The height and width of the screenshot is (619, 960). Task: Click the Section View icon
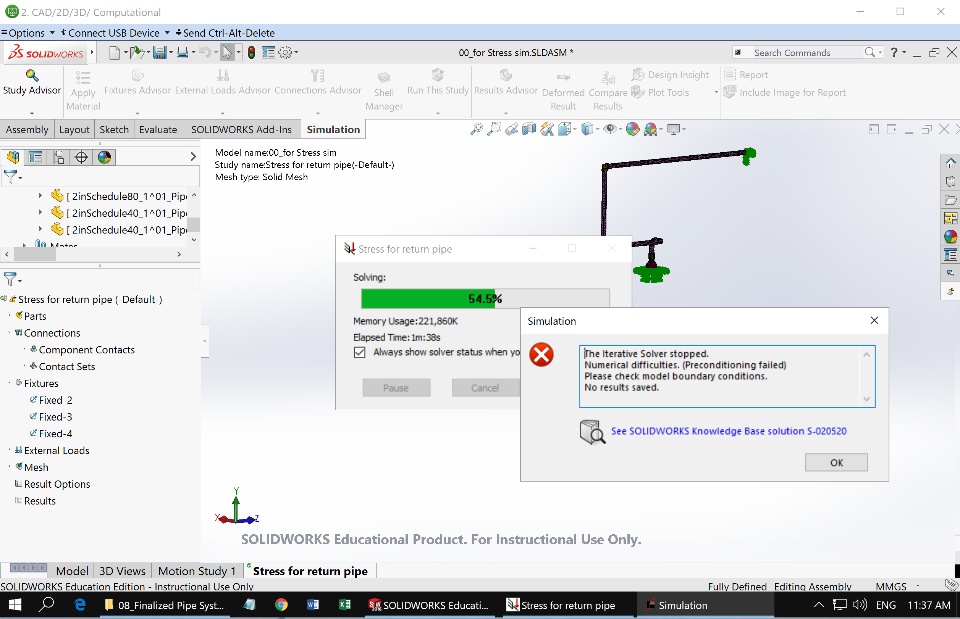pyautogui.click(x=529, y=129)
